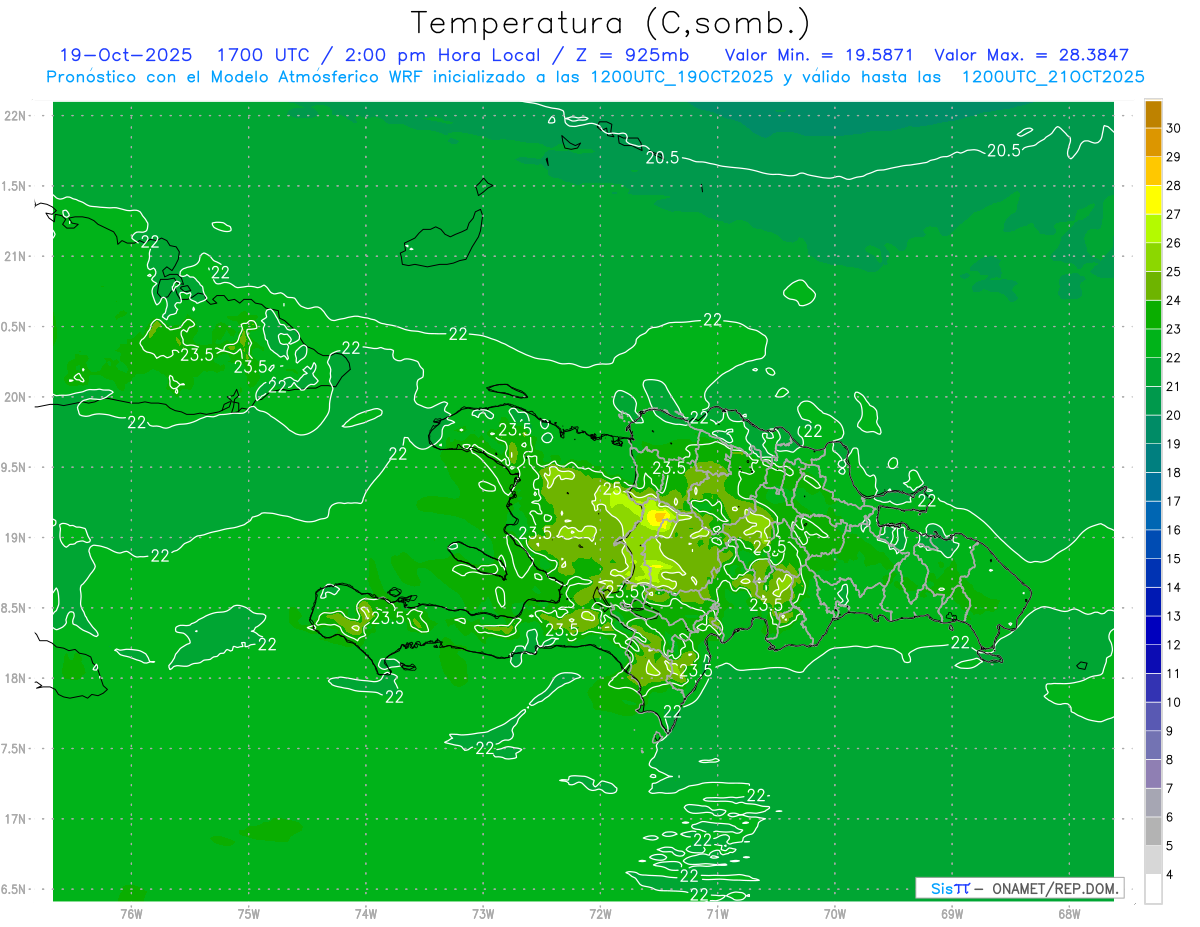Screen dimensions: 1200x927
Task: Click the Valor Min. = 19.5871 readout
Action: click(x=819, y=55)
